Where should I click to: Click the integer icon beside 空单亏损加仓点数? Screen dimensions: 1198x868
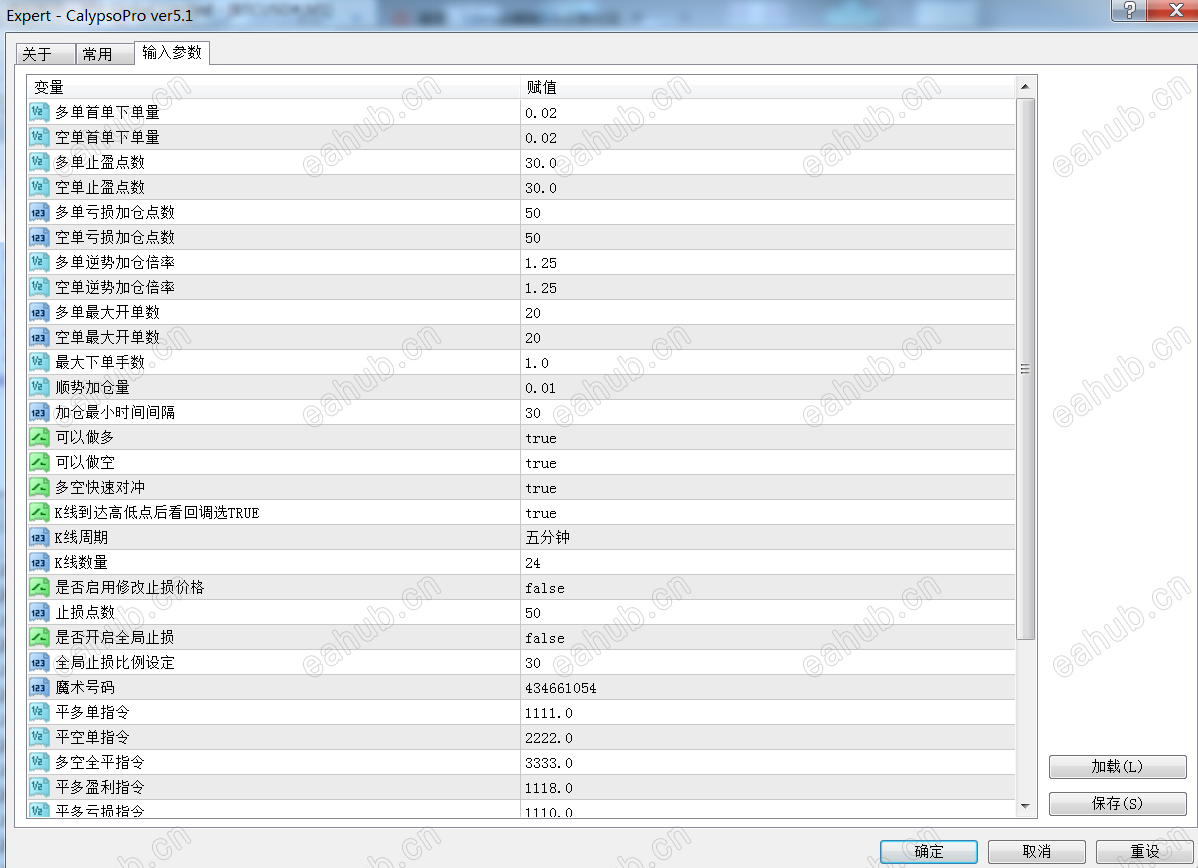pyautogui.click(x=39, y=238)
